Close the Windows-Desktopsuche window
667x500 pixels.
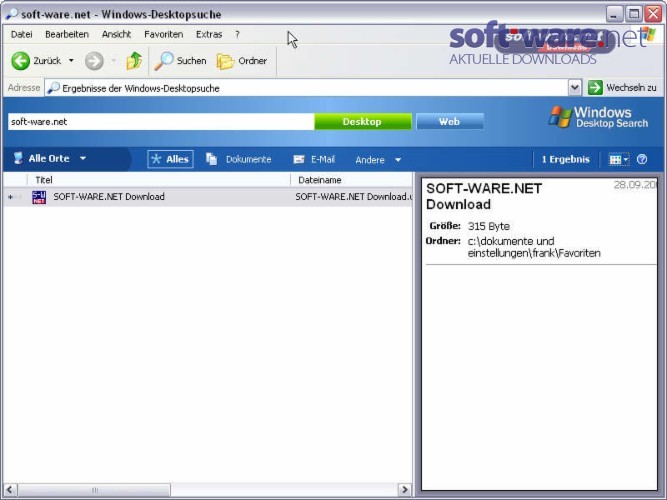click(653, 14)
